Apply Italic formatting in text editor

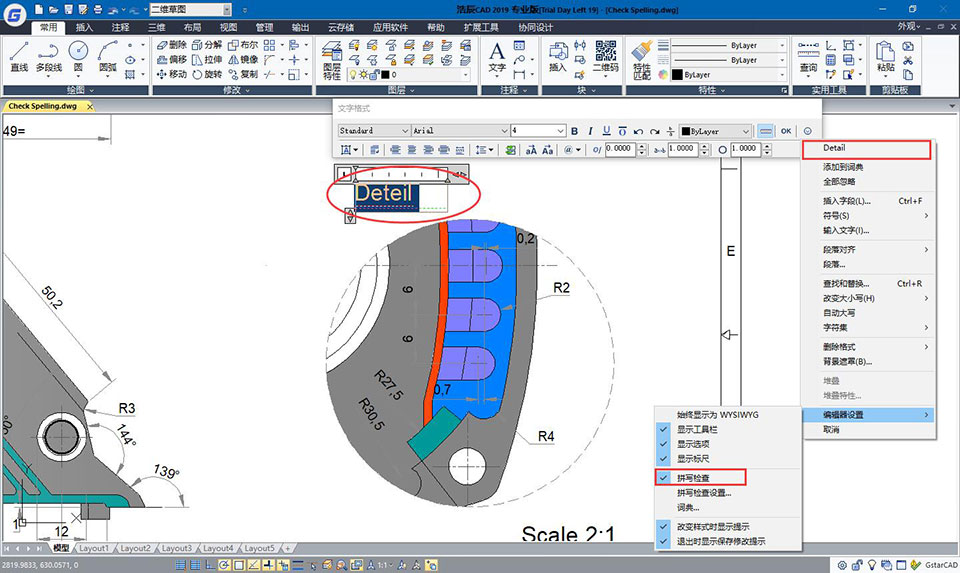(x=591, y=131)
